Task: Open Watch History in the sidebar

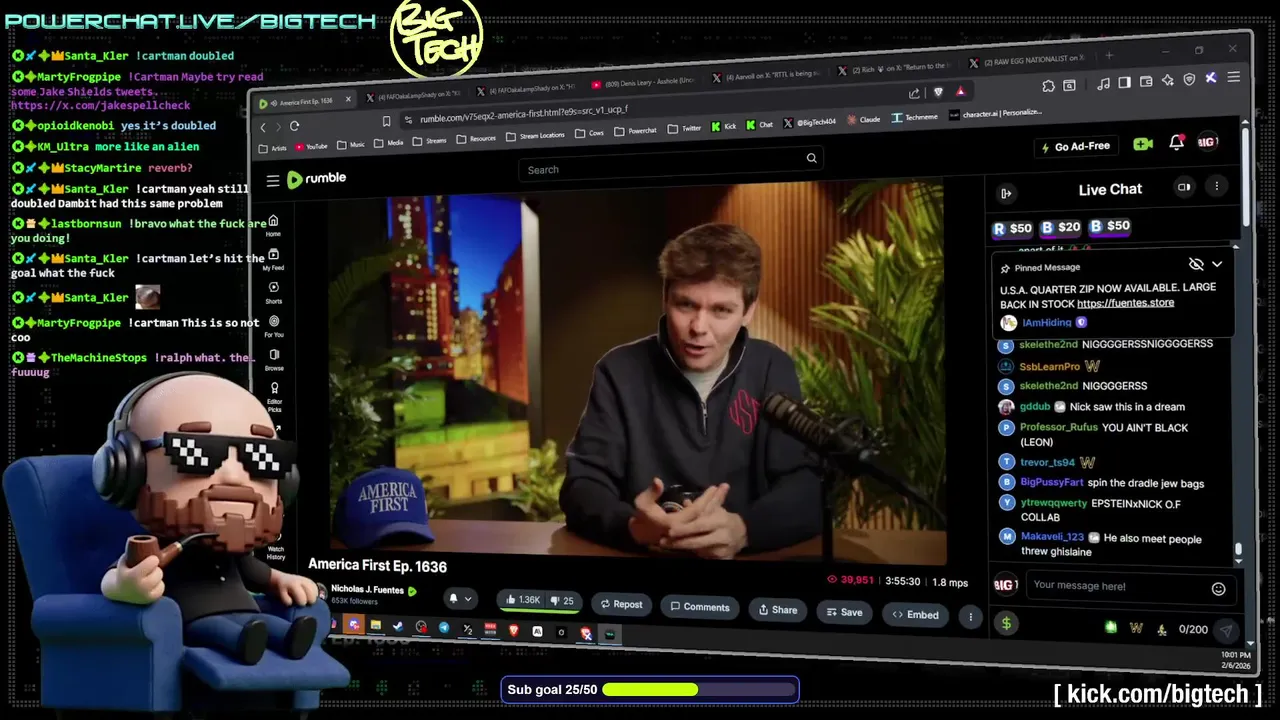Action: pyautogui.click(x=276, y=546)
